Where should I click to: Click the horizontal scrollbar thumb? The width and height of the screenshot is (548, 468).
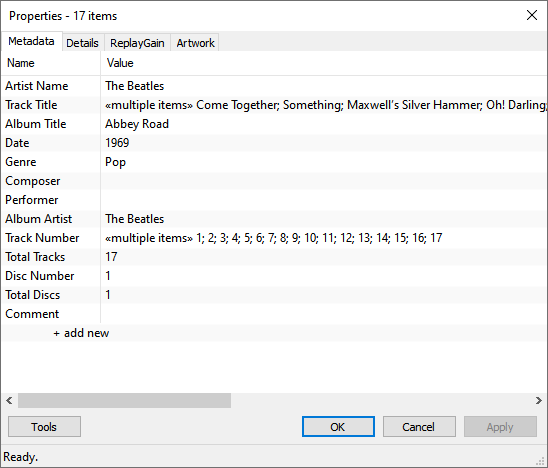pyautogui.click(x=124, y=400)
